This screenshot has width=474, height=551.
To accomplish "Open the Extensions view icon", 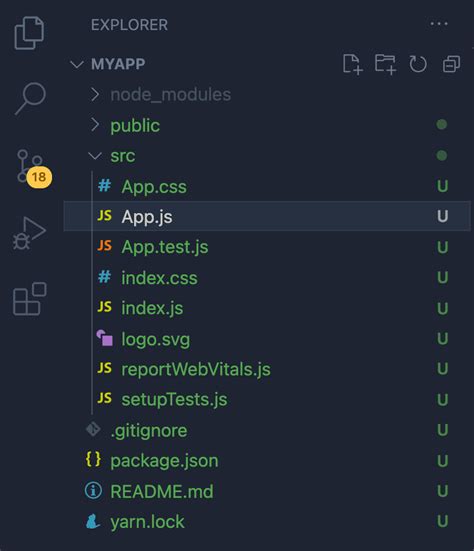I will [30, 299].
